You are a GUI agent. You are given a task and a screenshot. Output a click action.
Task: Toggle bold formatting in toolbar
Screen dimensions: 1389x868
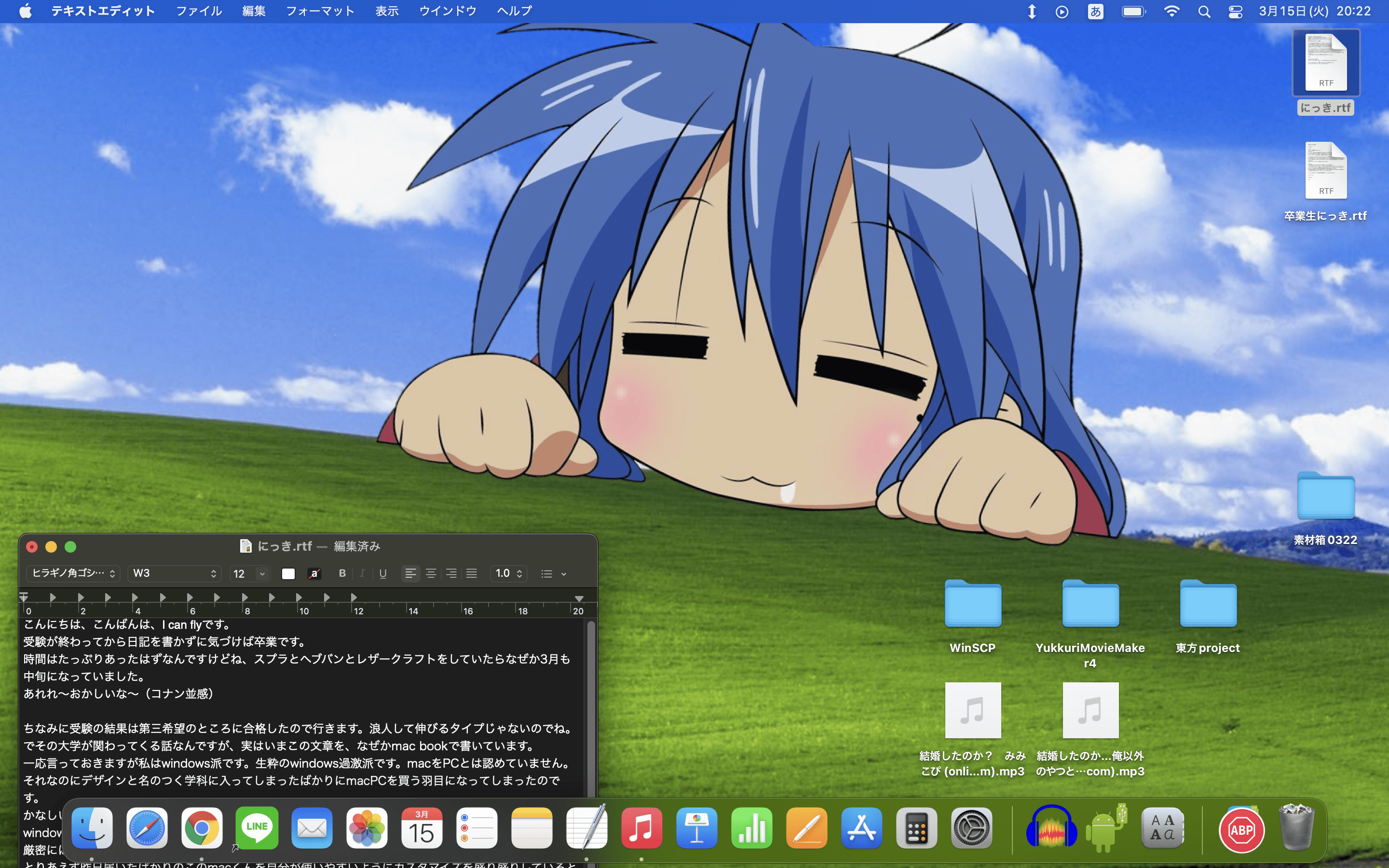(x=342, y=573)
